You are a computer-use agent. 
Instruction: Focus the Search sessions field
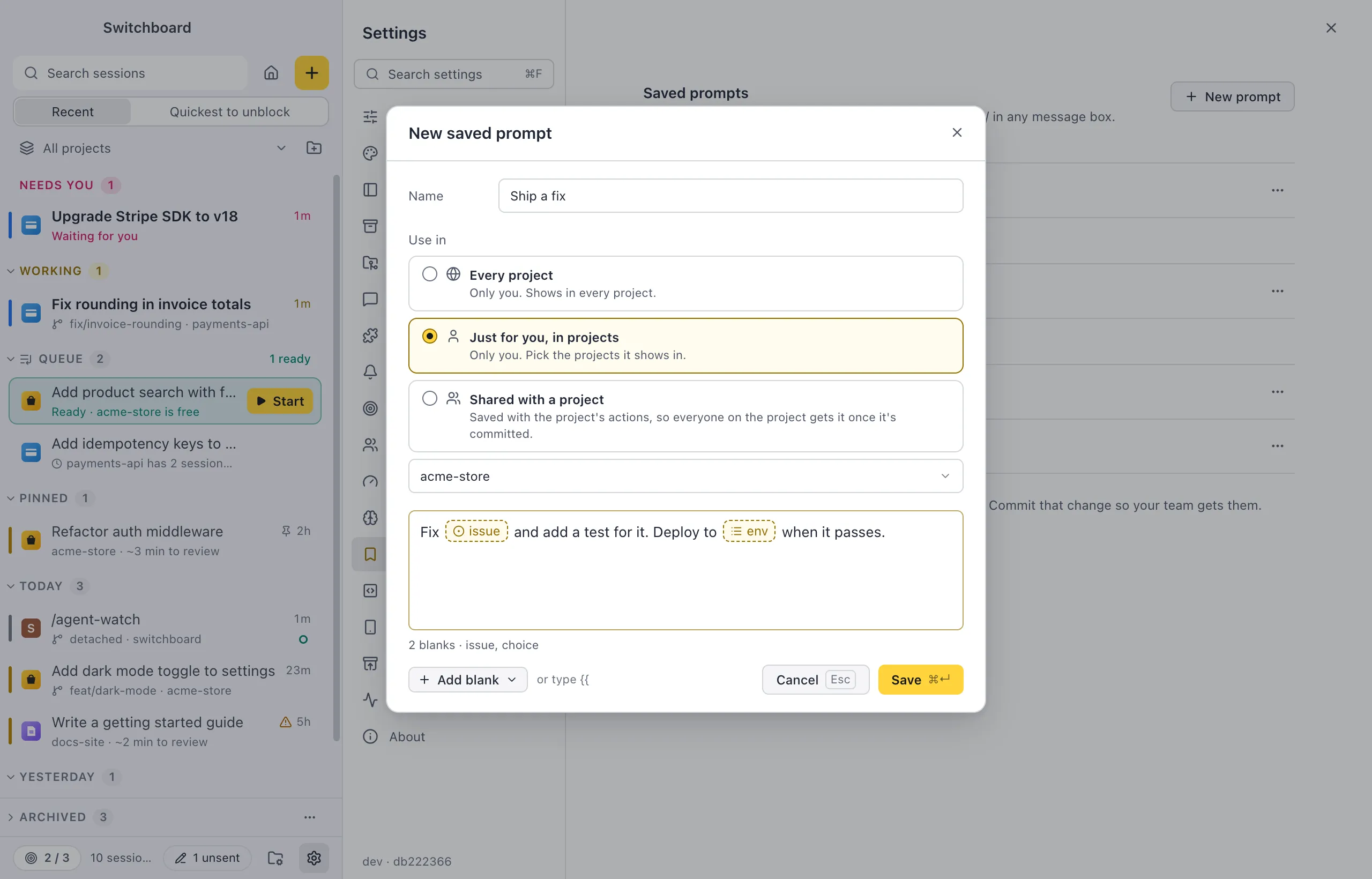tap(130, 73)
